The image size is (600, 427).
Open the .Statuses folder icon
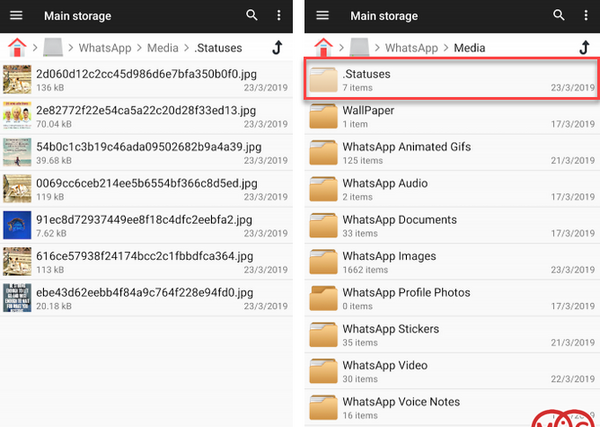323,80
